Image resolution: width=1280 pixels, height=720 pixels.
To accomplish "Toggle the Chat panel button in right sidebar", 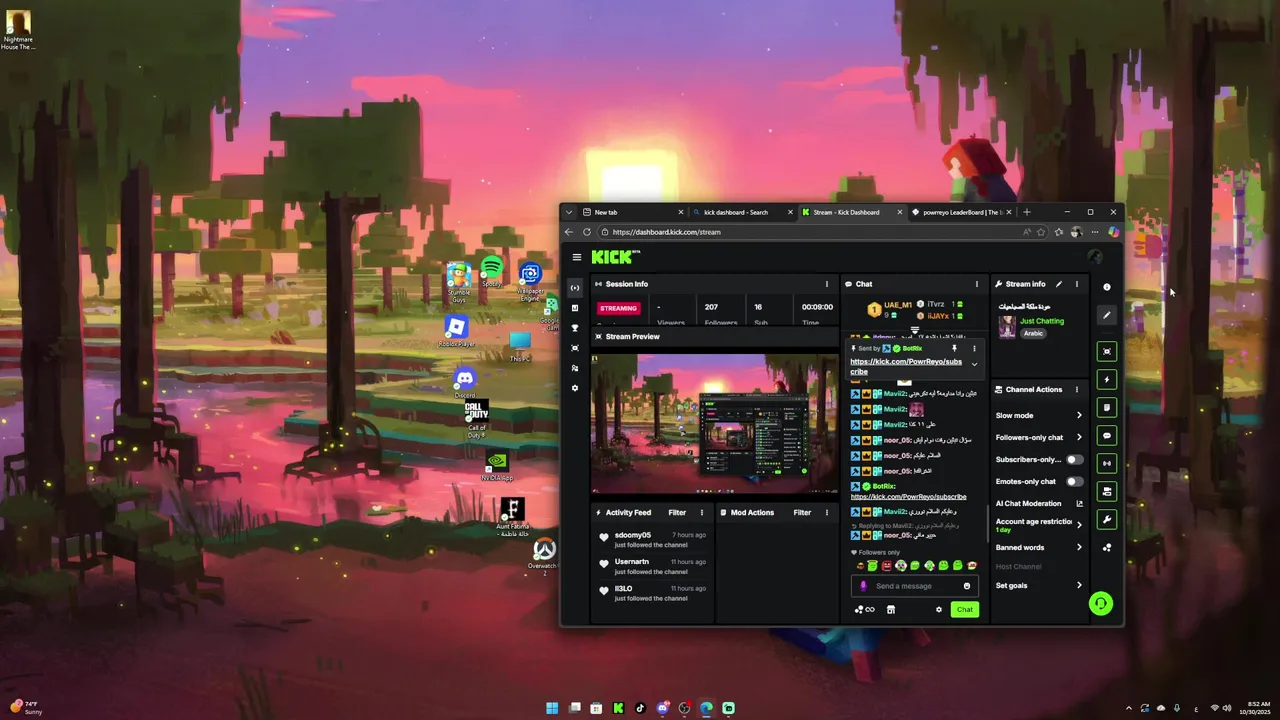I will 1106,435.
